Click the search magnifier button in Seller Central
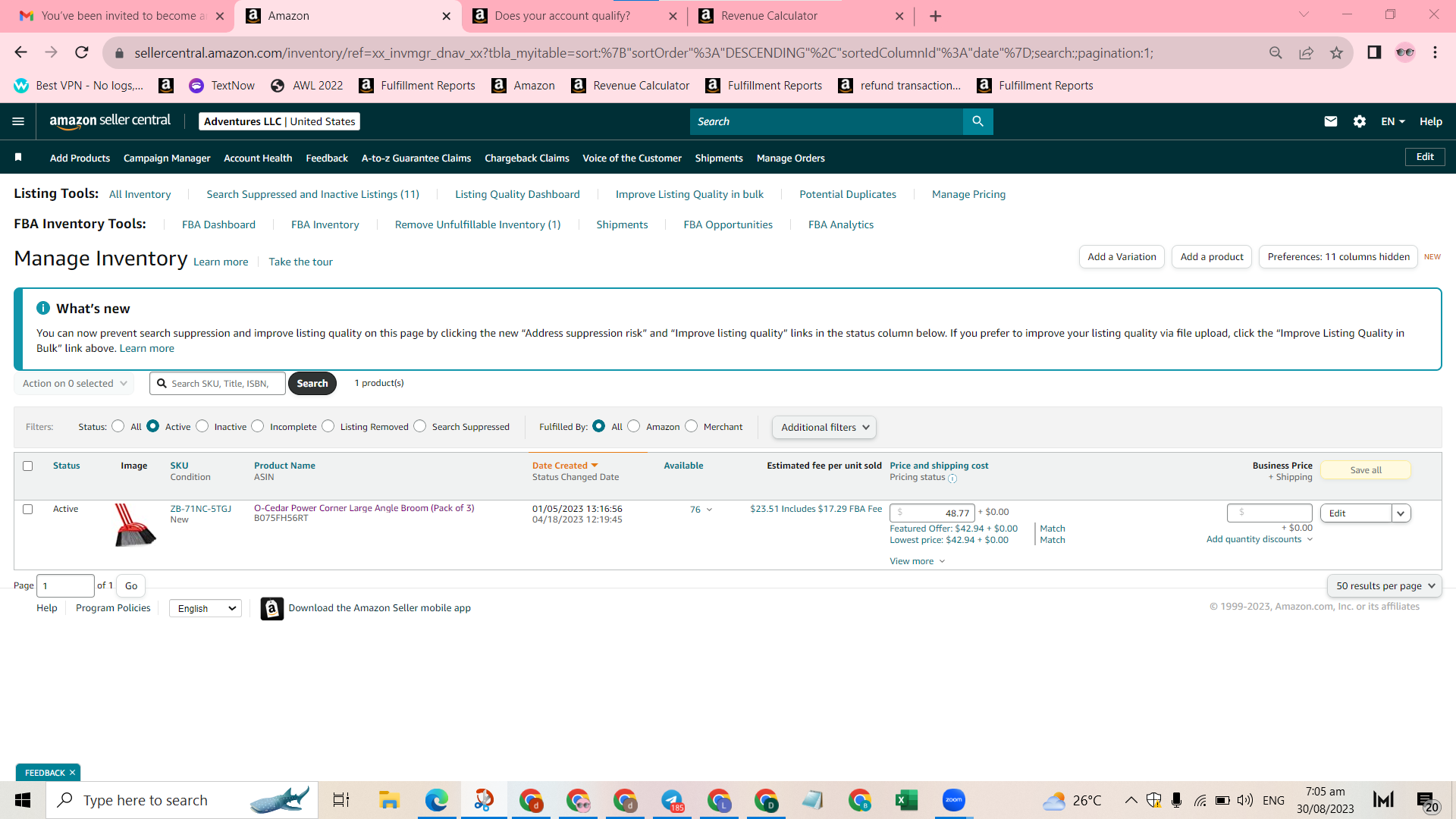 click(977, 121)
